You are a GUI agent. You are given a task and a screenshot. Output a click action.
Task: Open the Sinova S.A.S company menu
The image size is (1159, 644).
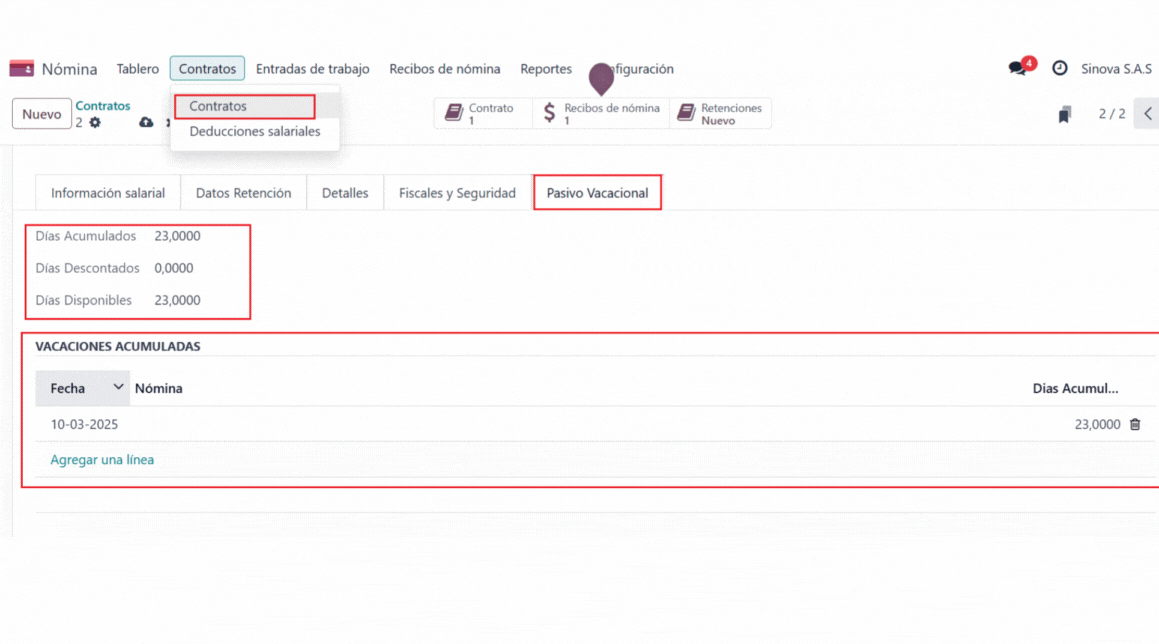coord(1116,69)
